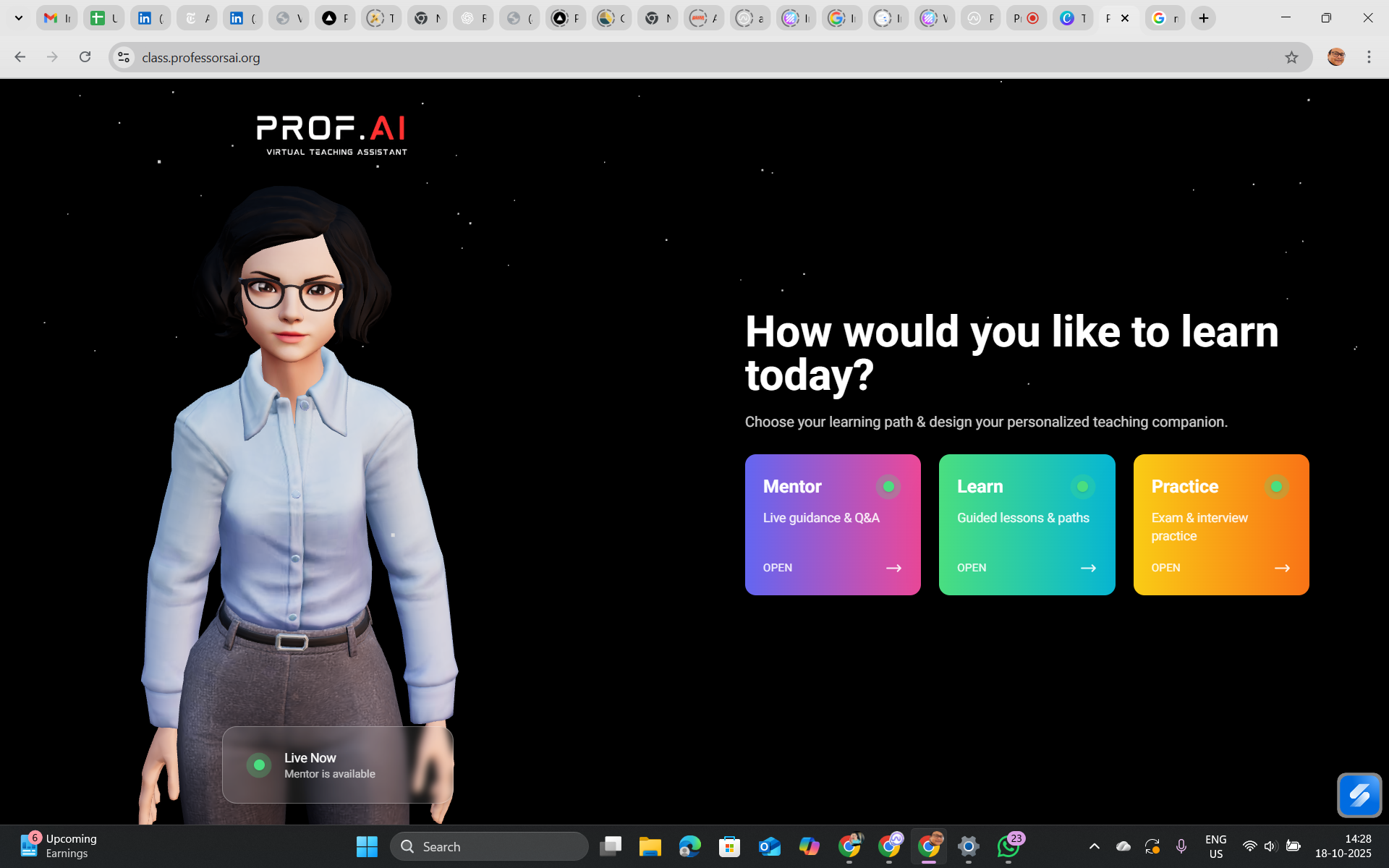Open Microsoft Copilot from the taskbar
1389x868 pixels.
tap(808, 846)
